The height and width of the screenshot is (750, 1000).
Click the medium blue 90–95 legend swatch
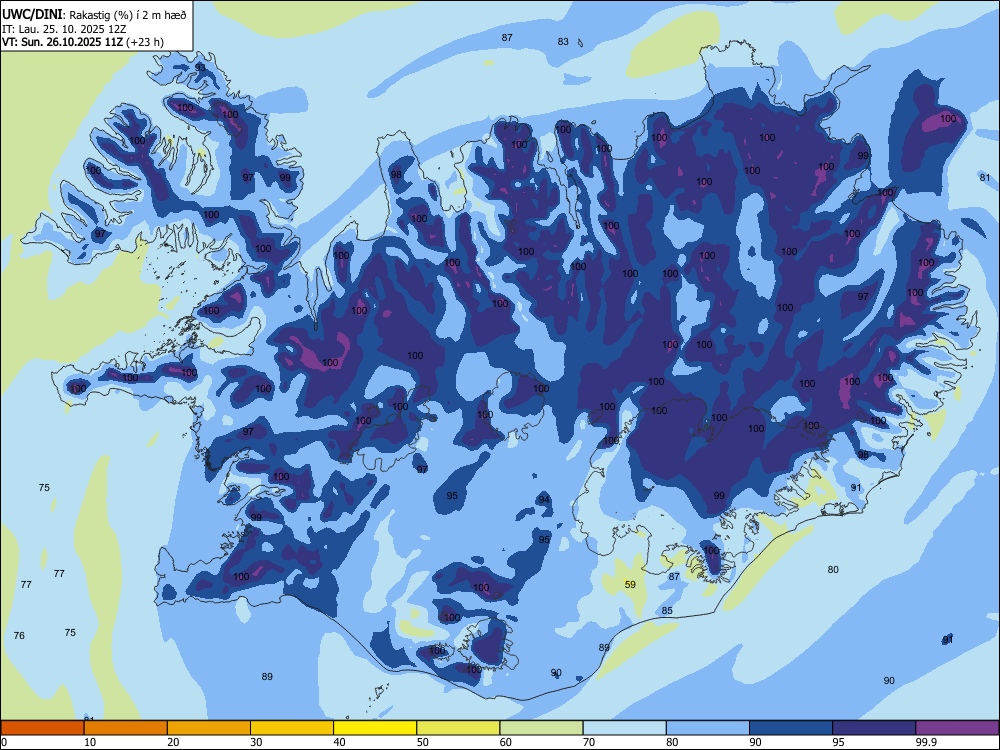coord(791,728)
